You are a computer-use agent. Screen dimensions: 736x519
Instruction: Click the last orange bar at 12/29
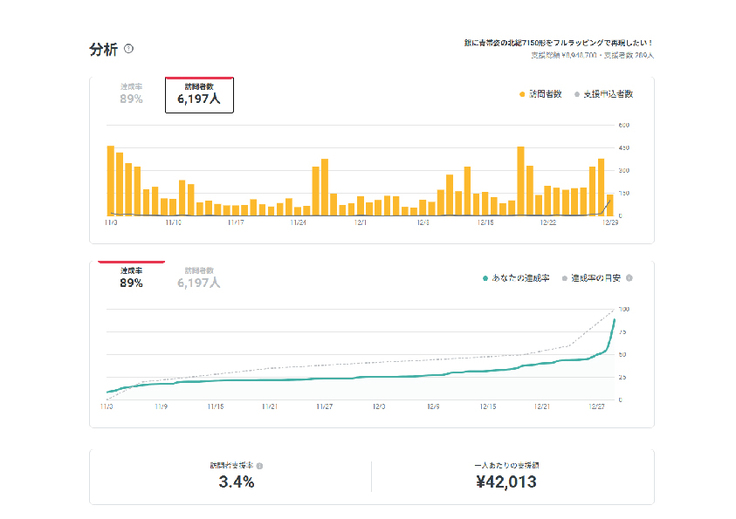click(610, 205)
